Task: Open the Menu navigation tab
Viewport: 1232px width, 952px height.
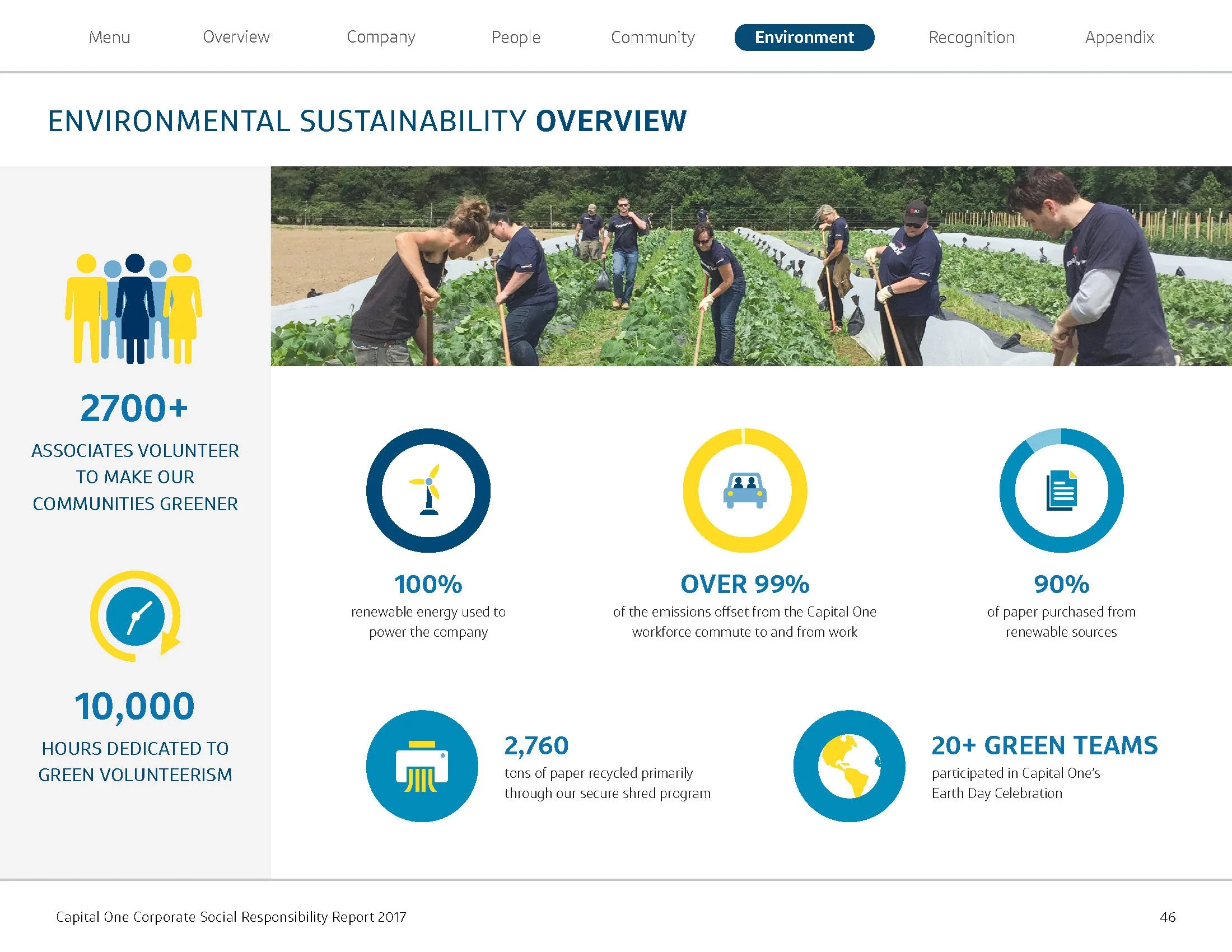Action: pyautogui.click(x=109, y=37)
